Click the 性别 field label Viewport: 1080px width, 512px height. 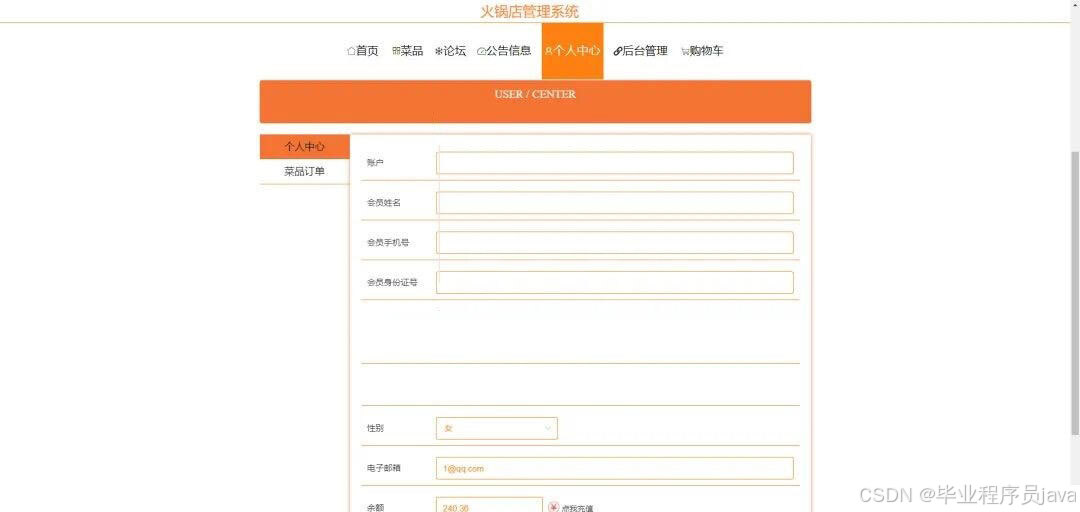(x=375, y=429)
